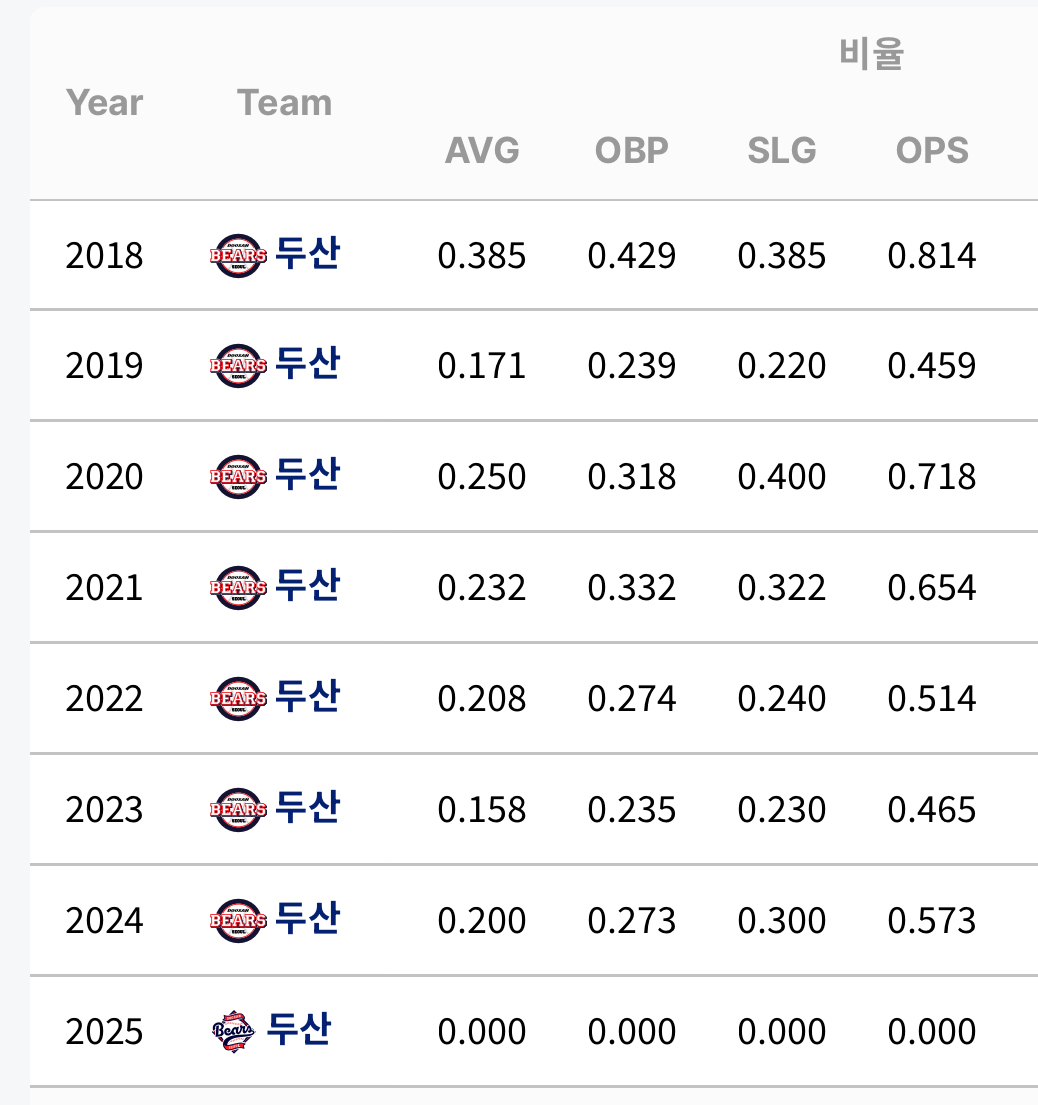This screenshot has width=1038, height=1105.
Task: Click the Doosan Bears logo in 2023 row
Action: 239,810
